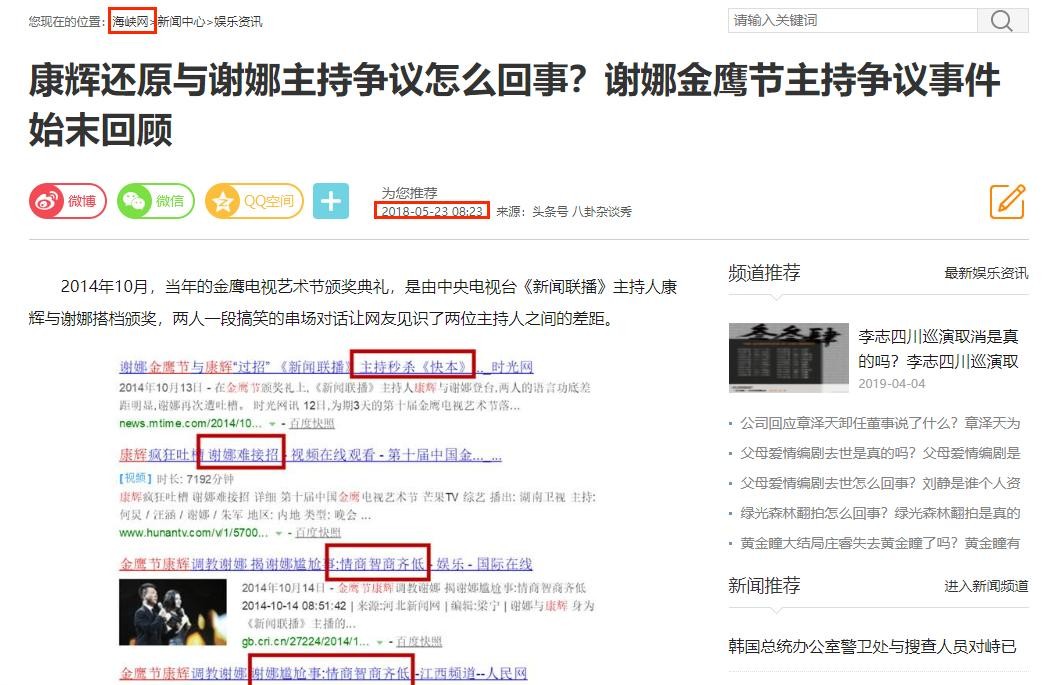Open 娱乐资讯 breadcrumb link
This screenshot has height=685, width=1044.
pos(238,21)
